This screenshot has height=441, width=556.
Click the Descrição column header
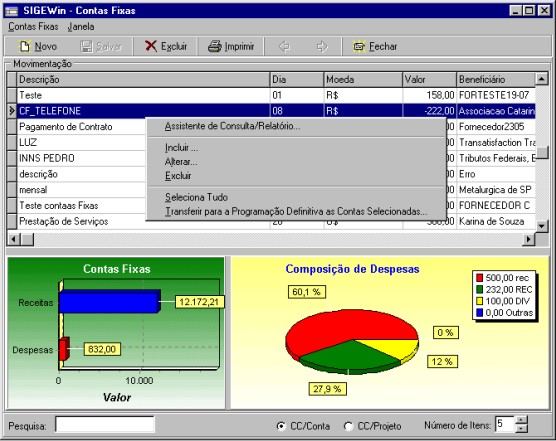(144, 79)
